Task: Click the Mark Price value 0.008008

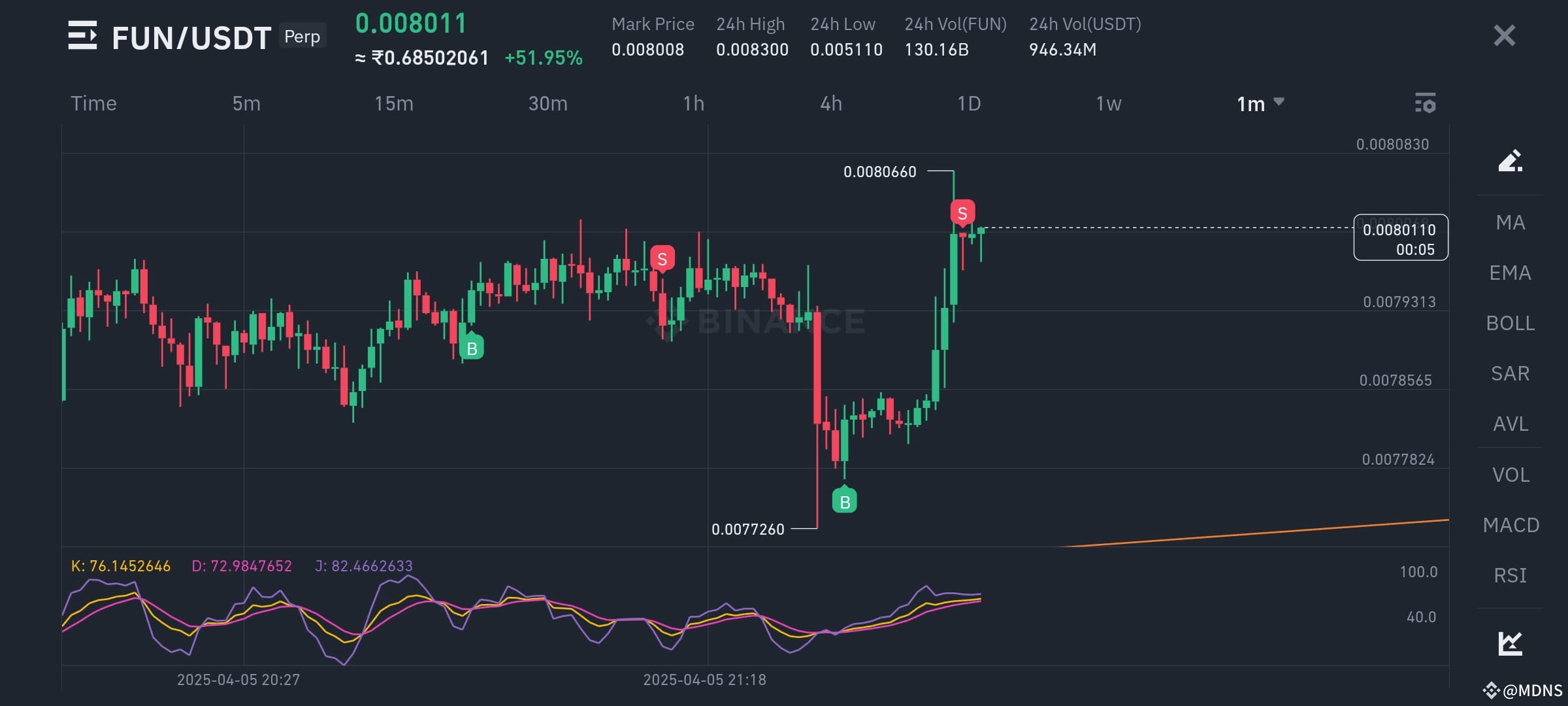Action: tap(647, 50)
